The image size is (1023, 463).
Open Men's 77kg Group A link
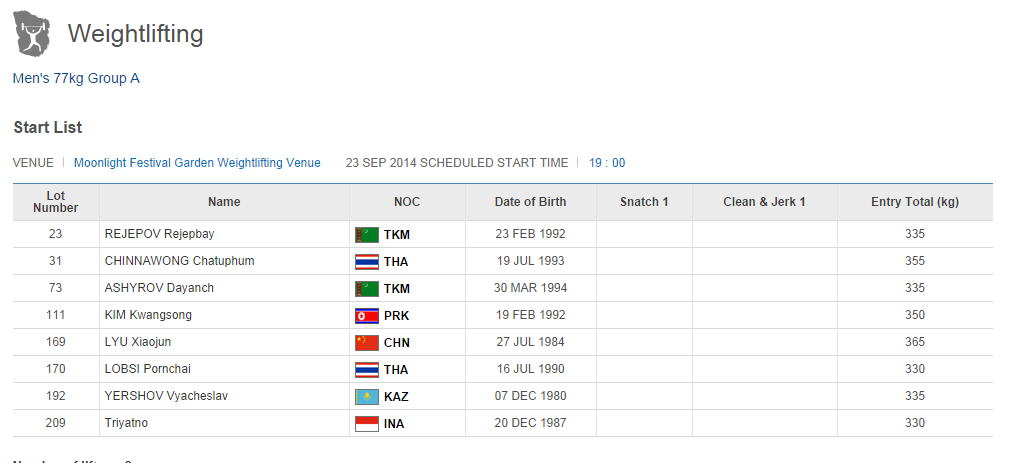(76, 78)
